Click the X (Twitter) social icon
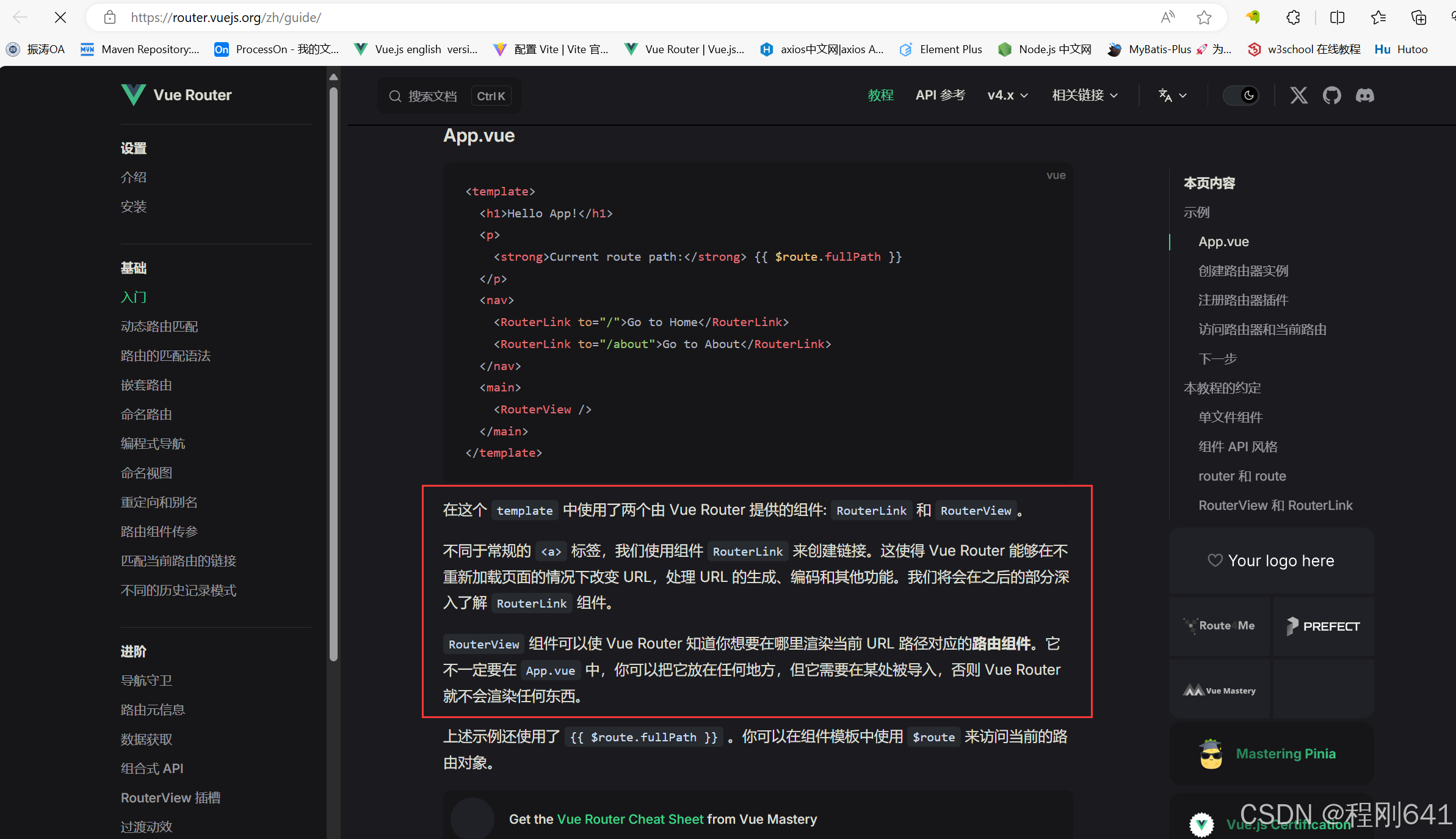Image resolution: width=1456 pixels, height=839 pixels. (x=1298, y=95)
